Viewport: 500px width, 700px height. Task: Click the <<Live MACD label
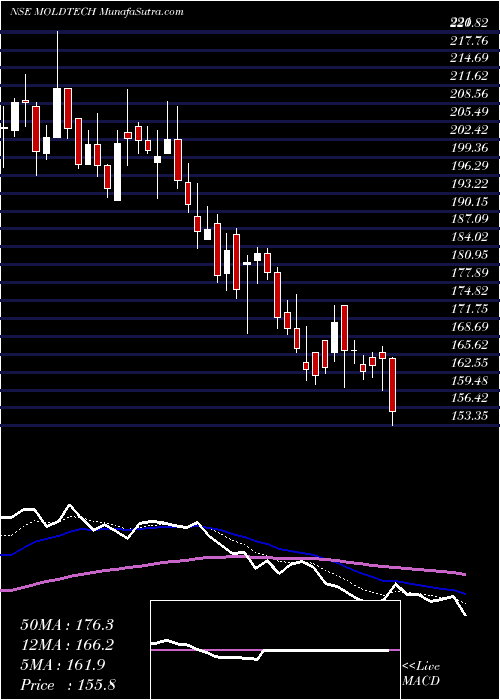(421, 674)
